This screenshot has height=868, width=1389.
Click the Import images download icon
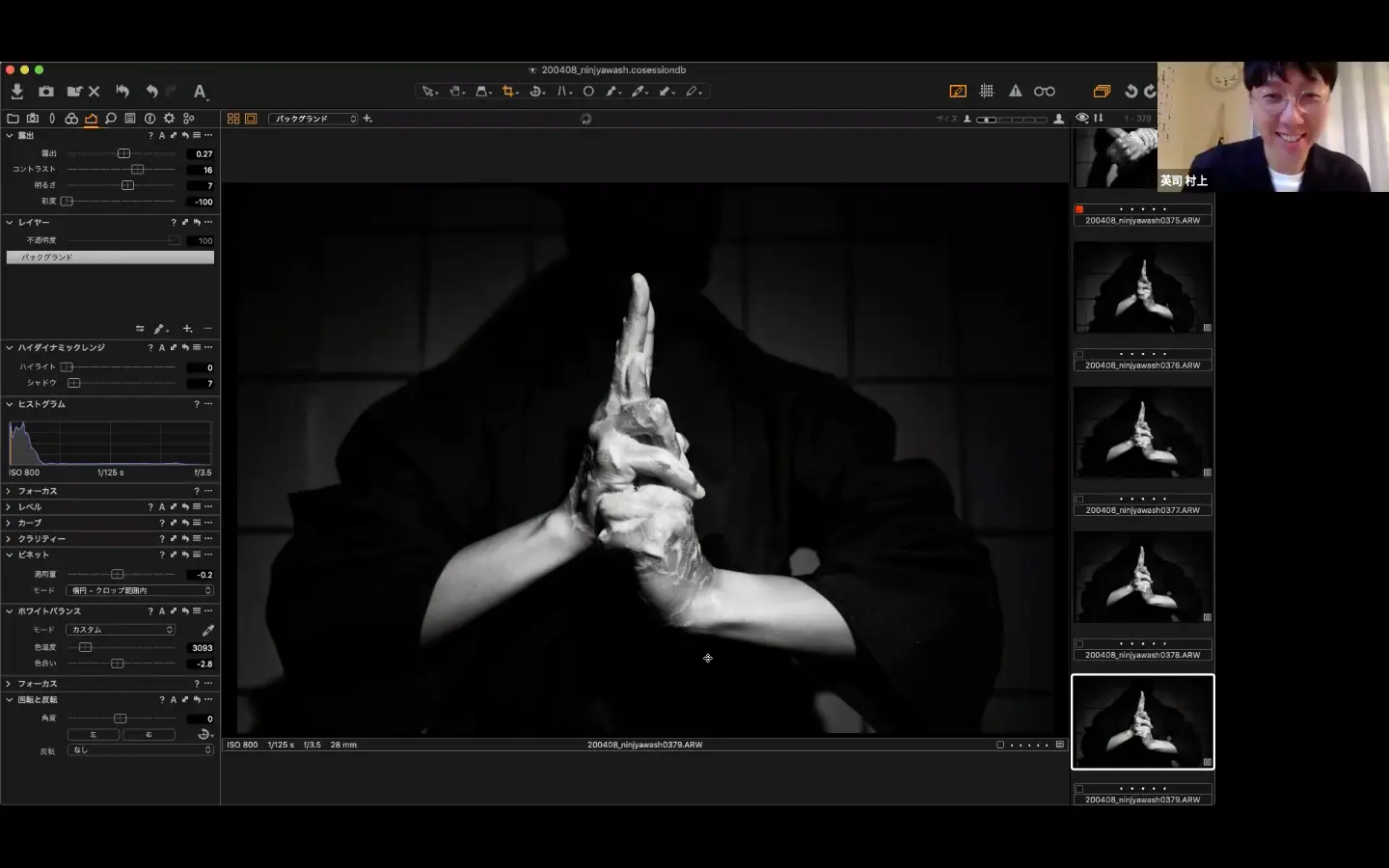pos(17,91)
